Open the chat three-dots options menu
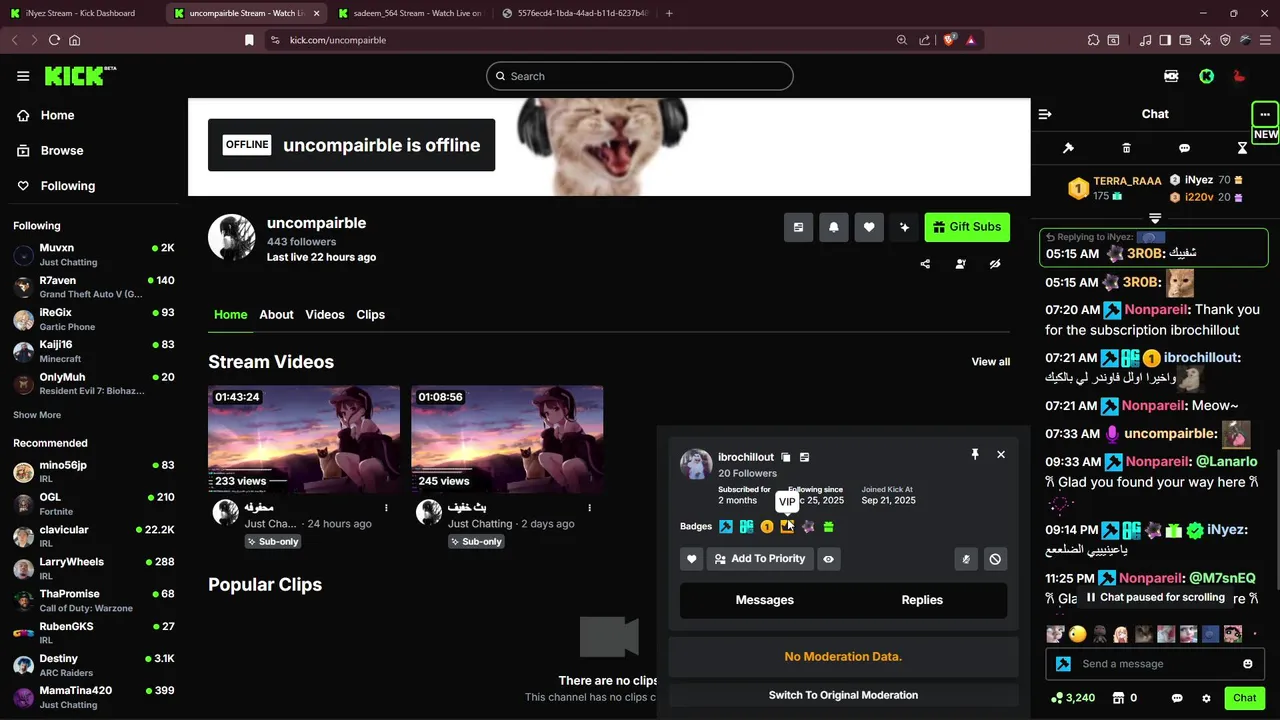This screenshot has width=1280, height=720. [1265, 114]
